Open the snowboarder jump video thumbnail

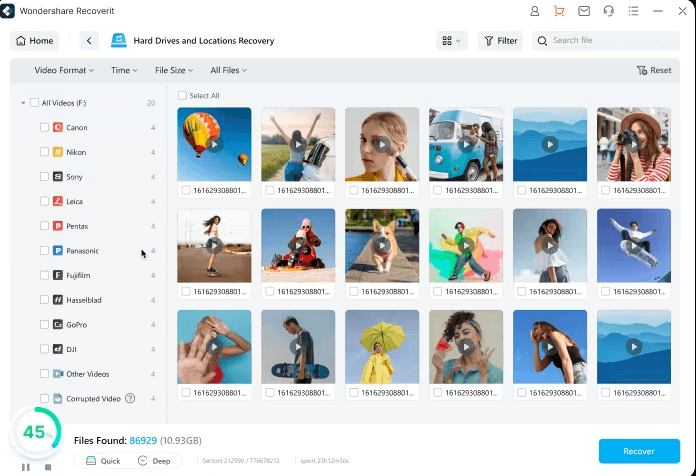[634, 246]
